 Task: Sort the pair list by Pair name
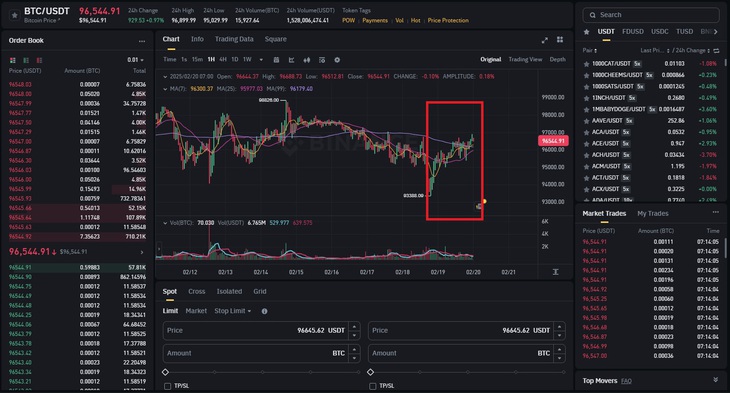pos(589,50)
